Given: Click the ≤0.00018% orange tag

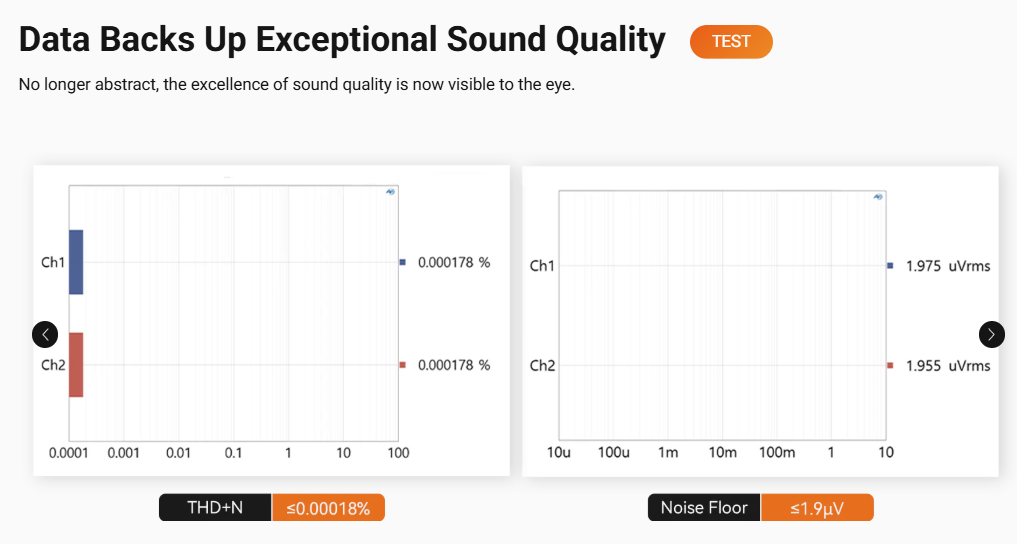Looking at the screenshot, I should (328, 508).
